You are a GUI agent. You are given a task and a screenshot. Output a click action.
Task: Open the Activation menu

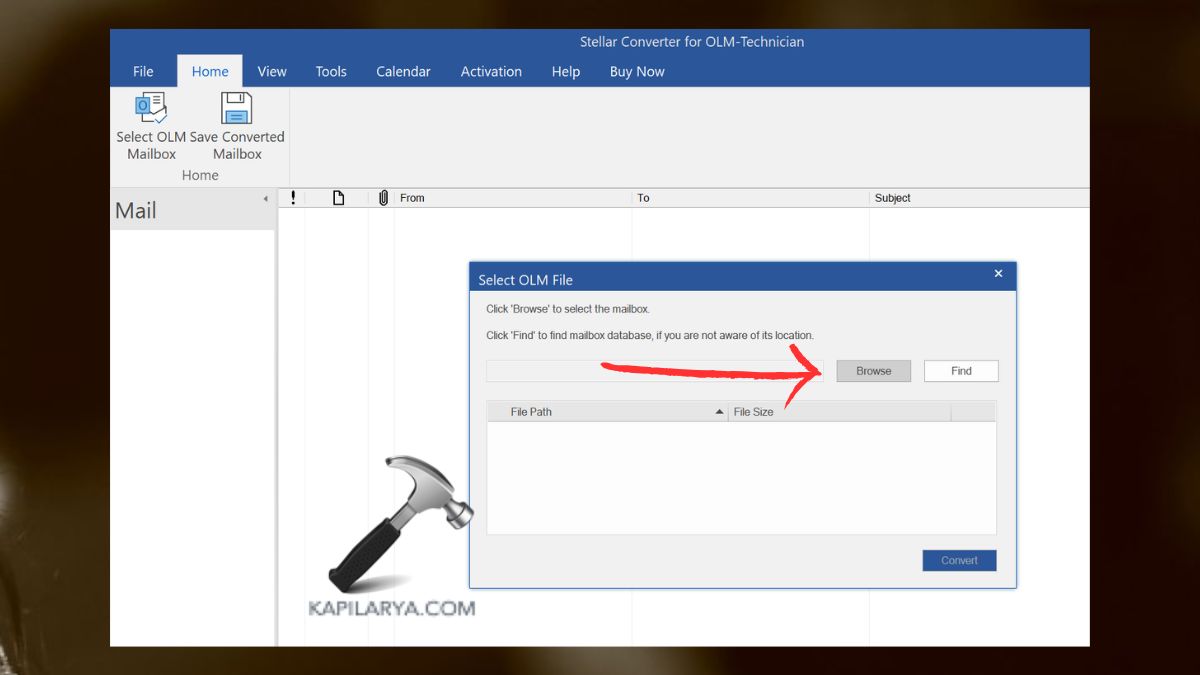pos(491,71)
